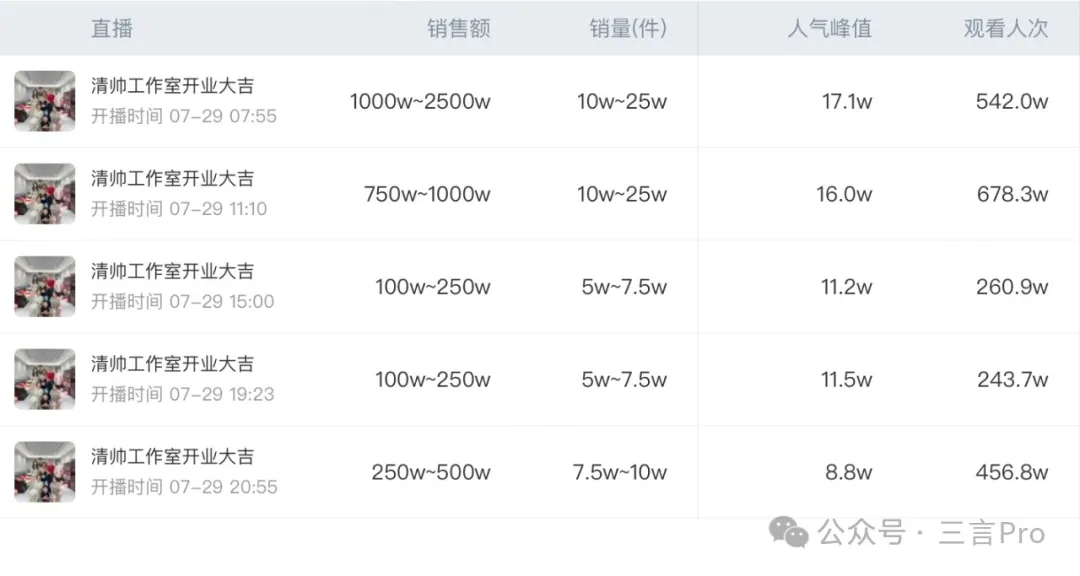This screenshot has width=1080, height=576.
Task: Click thumbnail of the 20:55 livestream
Action: 44,472
